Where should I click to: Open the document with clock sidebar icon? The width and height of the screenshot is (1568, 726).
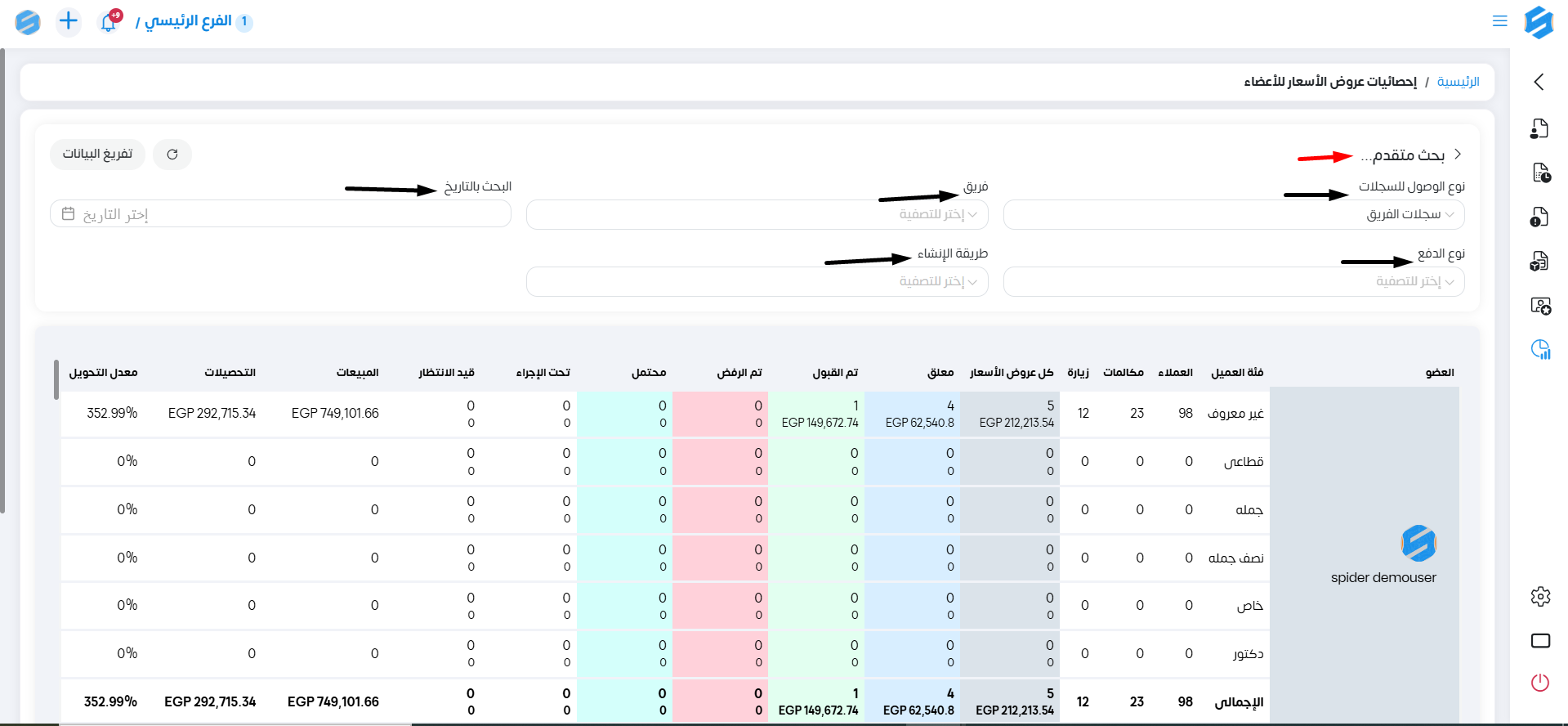point(1539,173)
